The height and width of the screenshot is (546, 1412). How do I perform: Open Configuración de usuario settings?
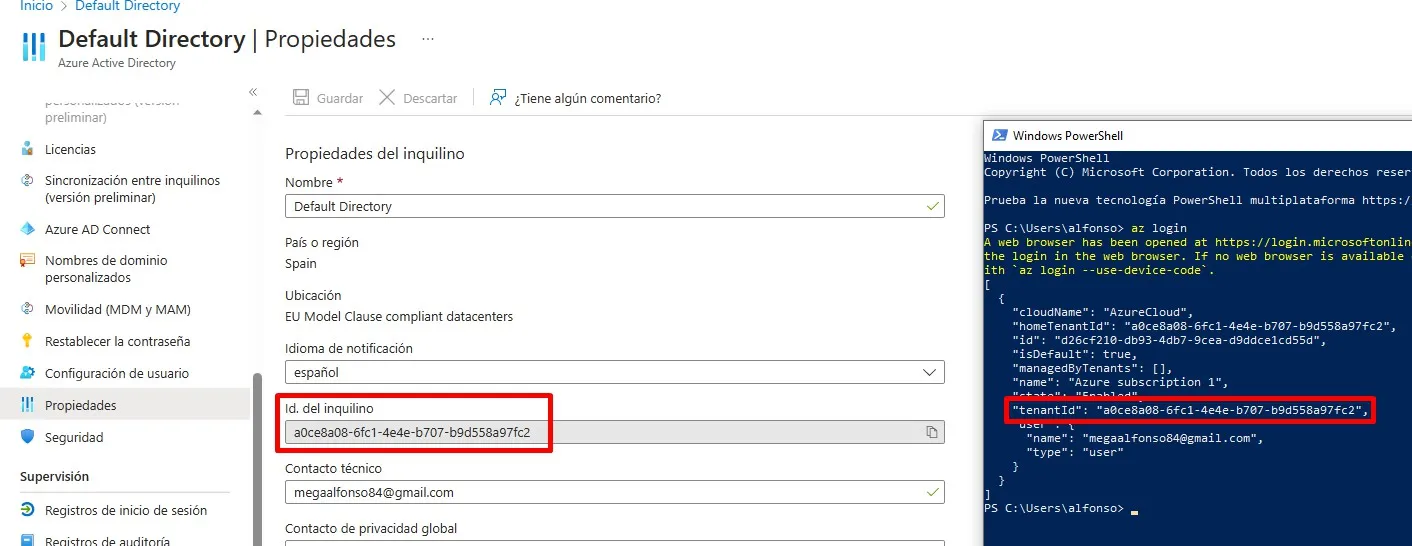116,373
